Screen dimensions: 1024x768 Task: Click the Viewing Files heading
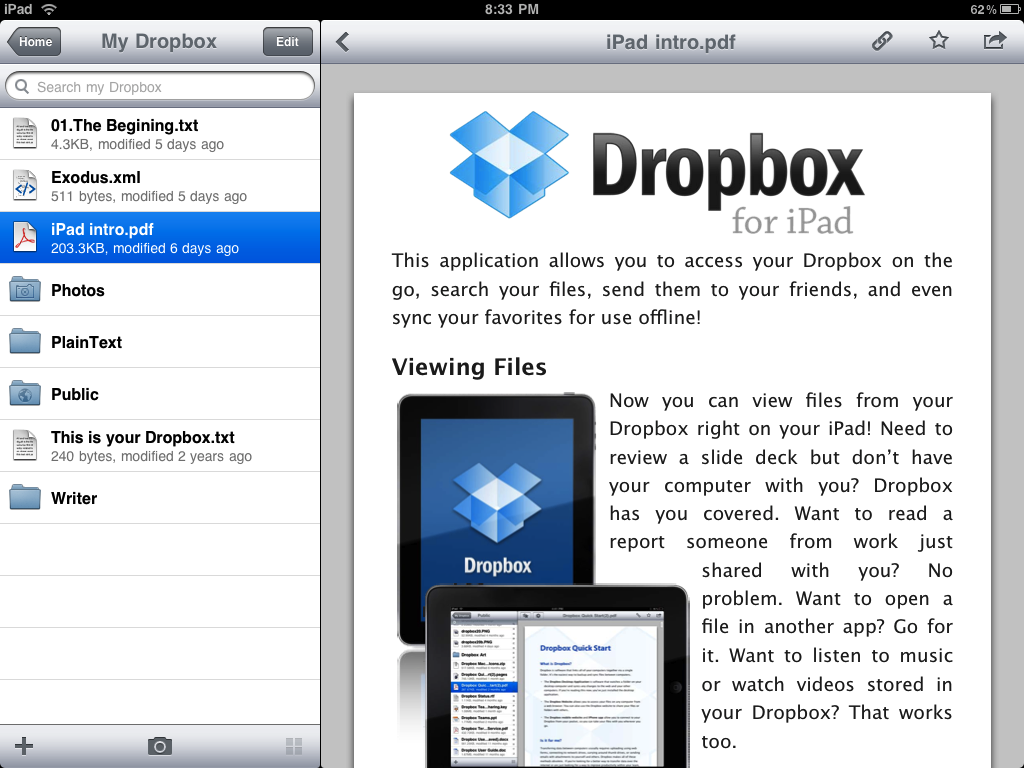(469, 367)
